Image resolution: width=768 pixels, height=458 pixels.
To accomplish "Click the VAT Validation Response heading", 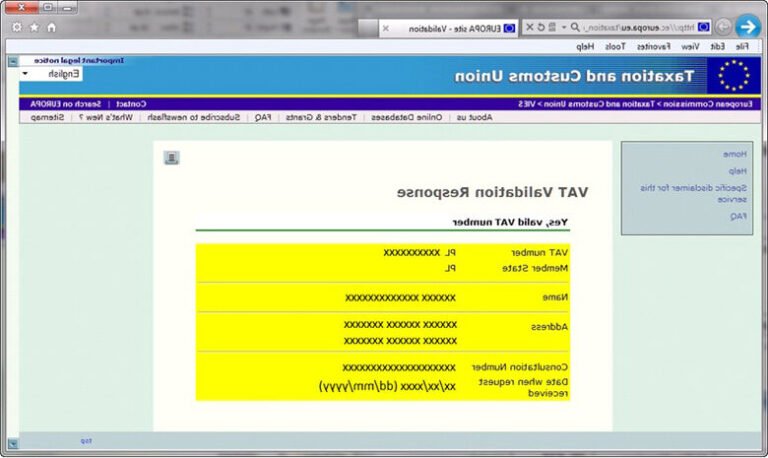I will point(492,193).
